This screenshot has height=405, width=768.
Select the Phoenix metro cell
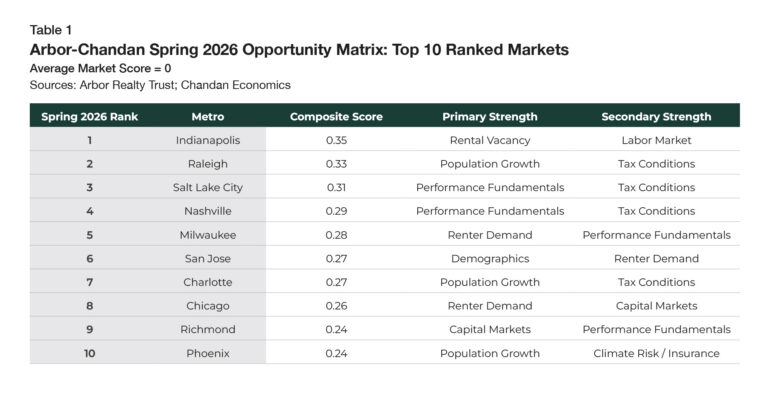207,353
